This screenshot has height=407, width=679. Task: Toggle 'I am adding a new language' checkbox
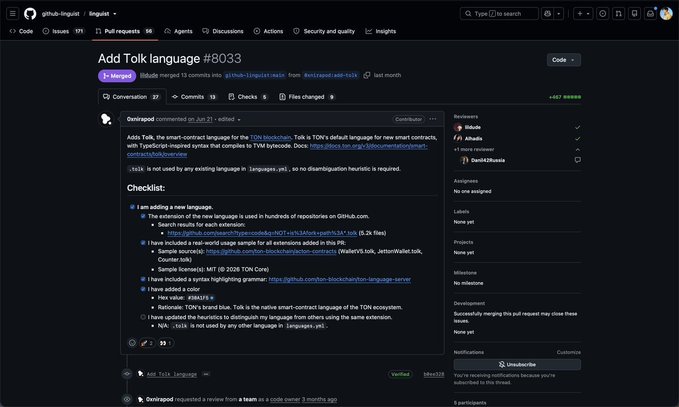coord(133,207)
